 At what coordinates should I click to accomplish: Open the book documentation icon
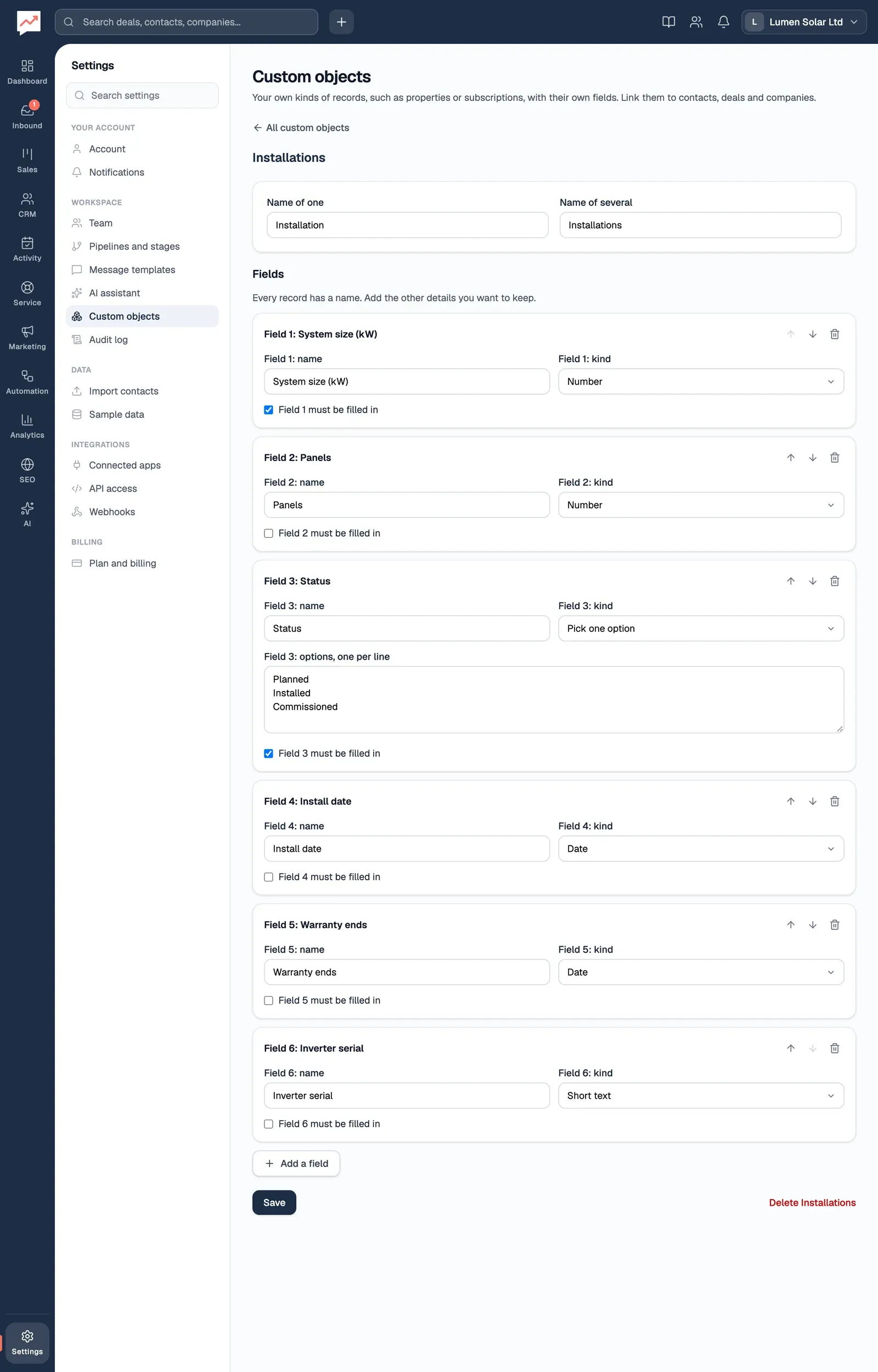[x=668, y=21]
